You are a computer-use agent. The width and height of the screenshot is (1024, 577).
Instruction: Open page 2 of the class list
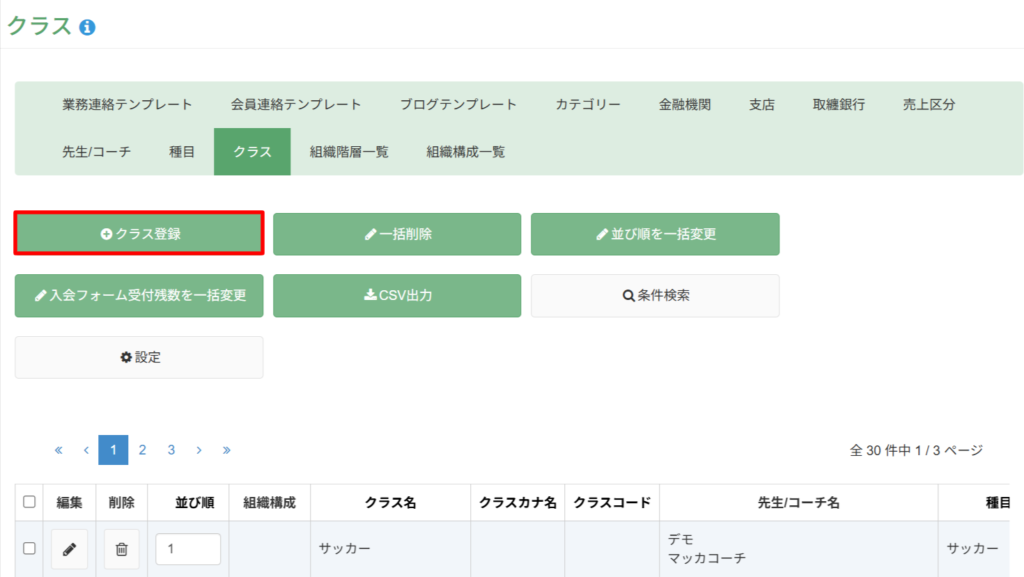[x=142, y=450]
